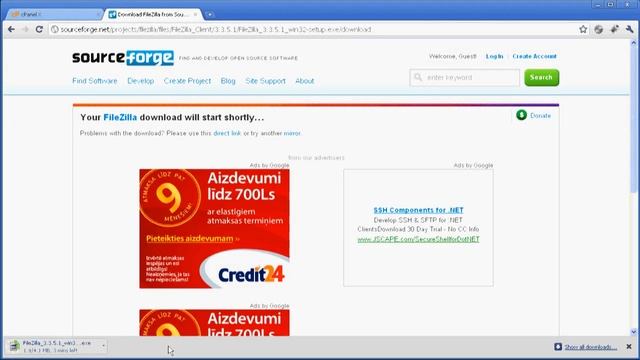This screenshot has height=360, width=640.
Task: Go back with the browser back arrow
Action: pyautogui.click(x=11, y=29)
